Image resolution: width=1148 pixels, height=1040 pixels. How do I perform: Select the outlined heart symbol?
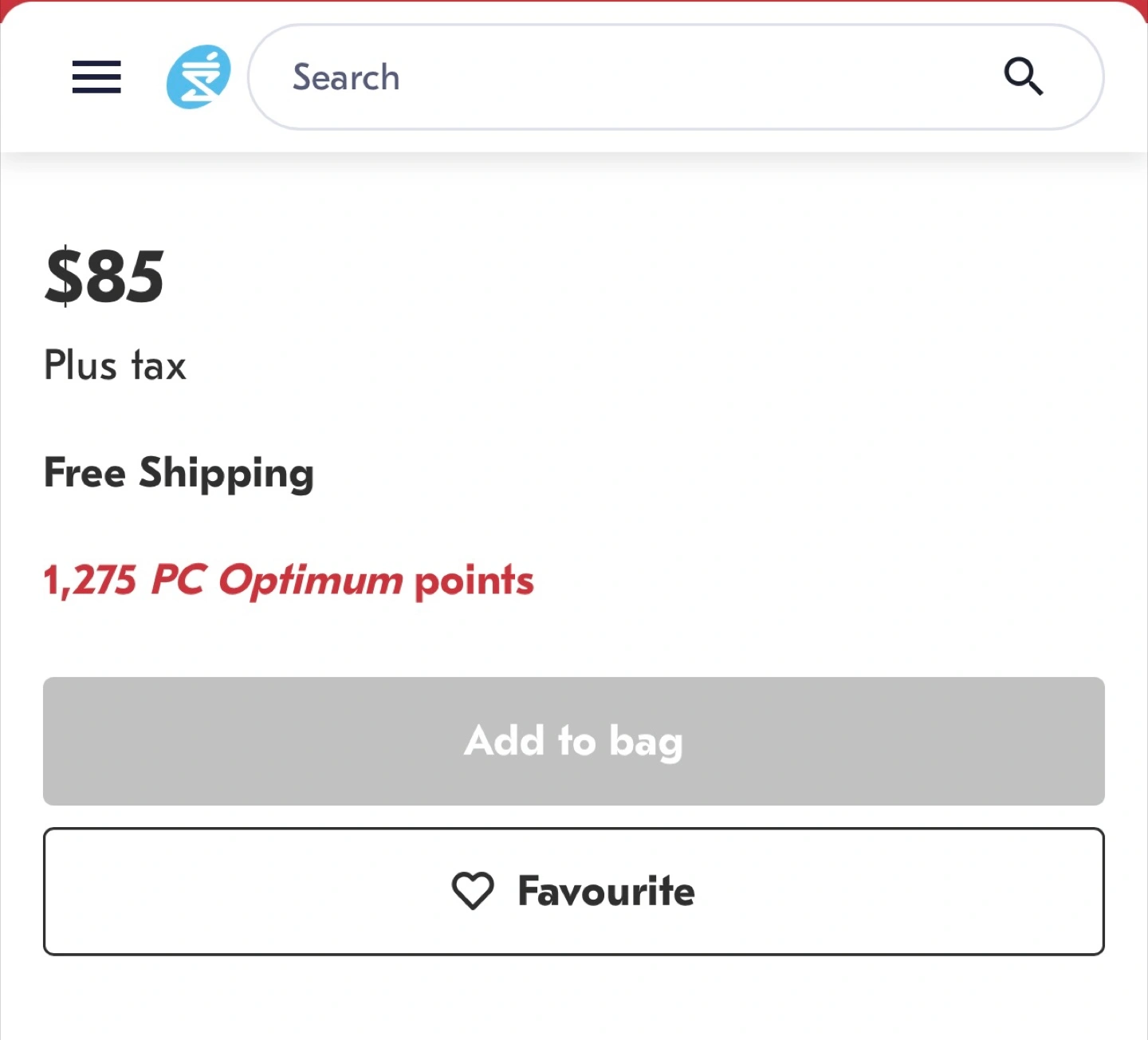[x=473, y=891]
